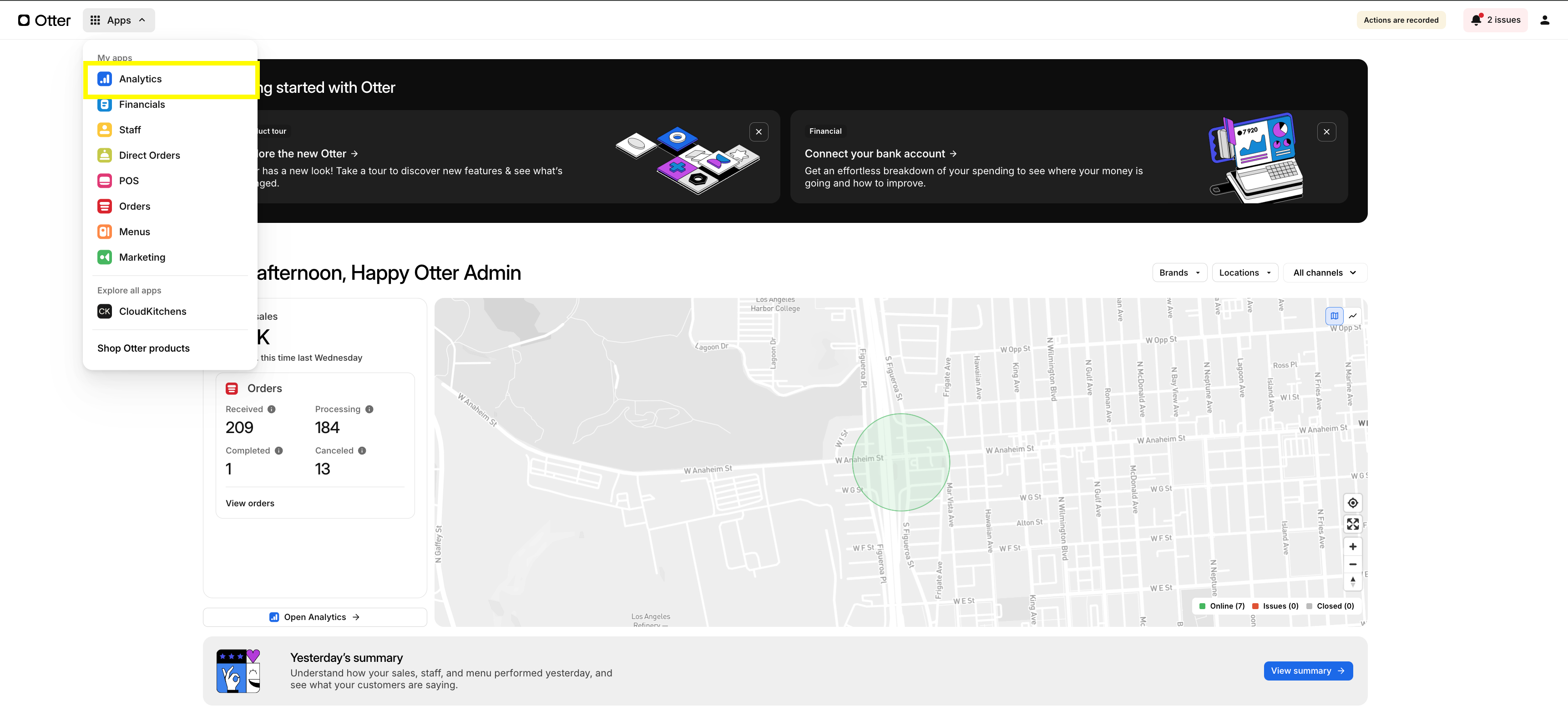This screenshot has height=716, width=1568.
Task: Expand the Brands dropdown
Action: [1179, 273]
